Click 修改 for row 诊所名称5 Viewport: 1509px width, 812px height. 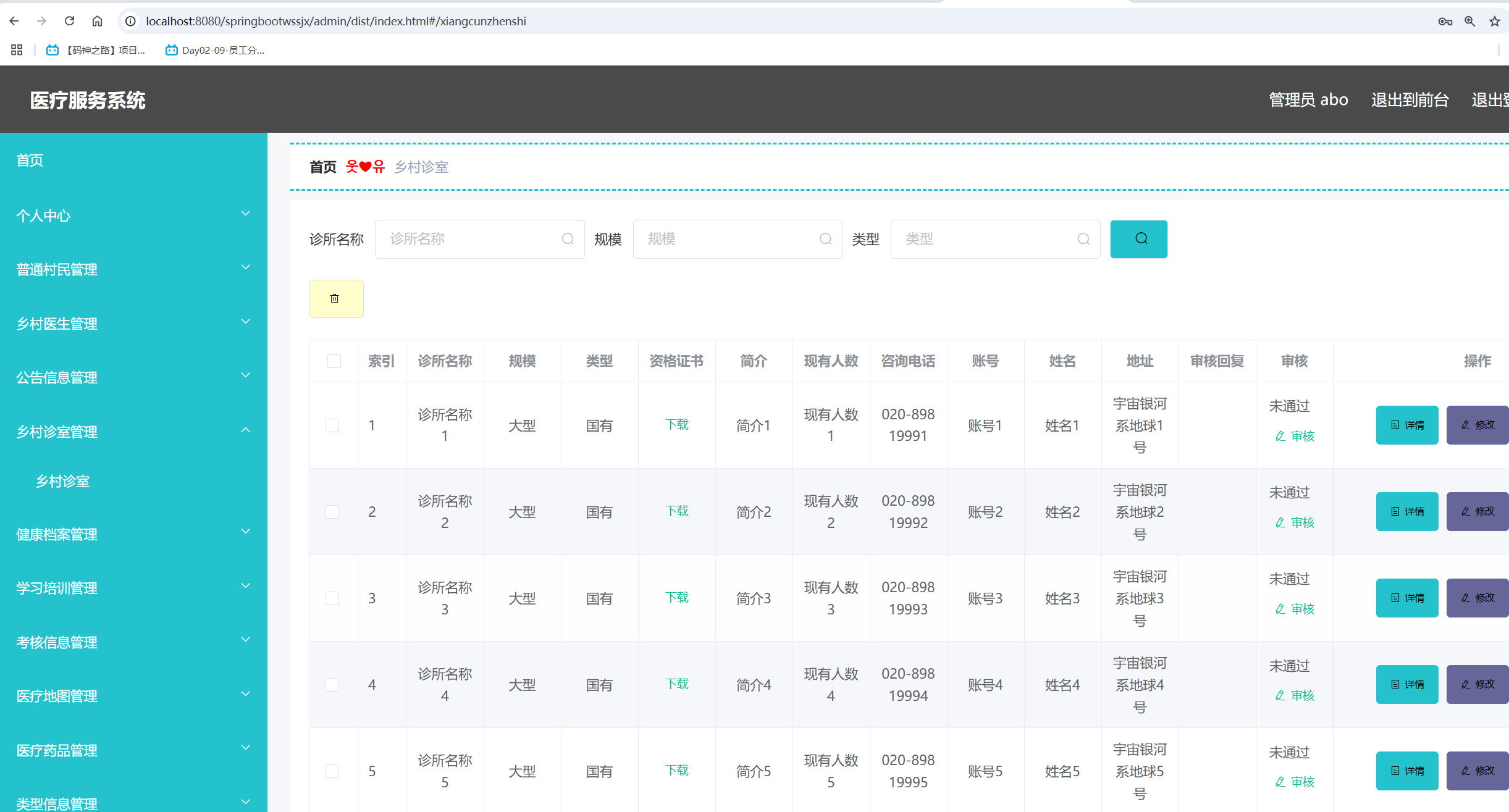point(1477,771)
